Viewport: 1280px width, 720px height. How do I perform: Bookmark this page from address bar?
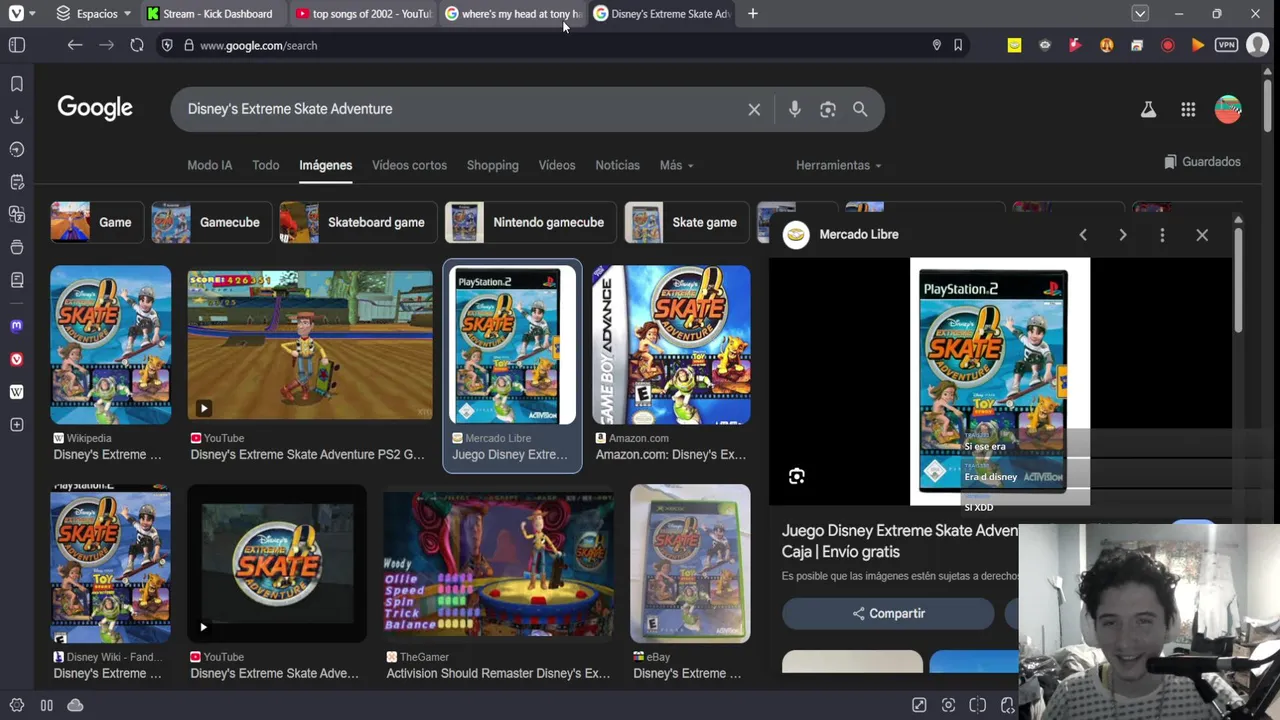958,45
